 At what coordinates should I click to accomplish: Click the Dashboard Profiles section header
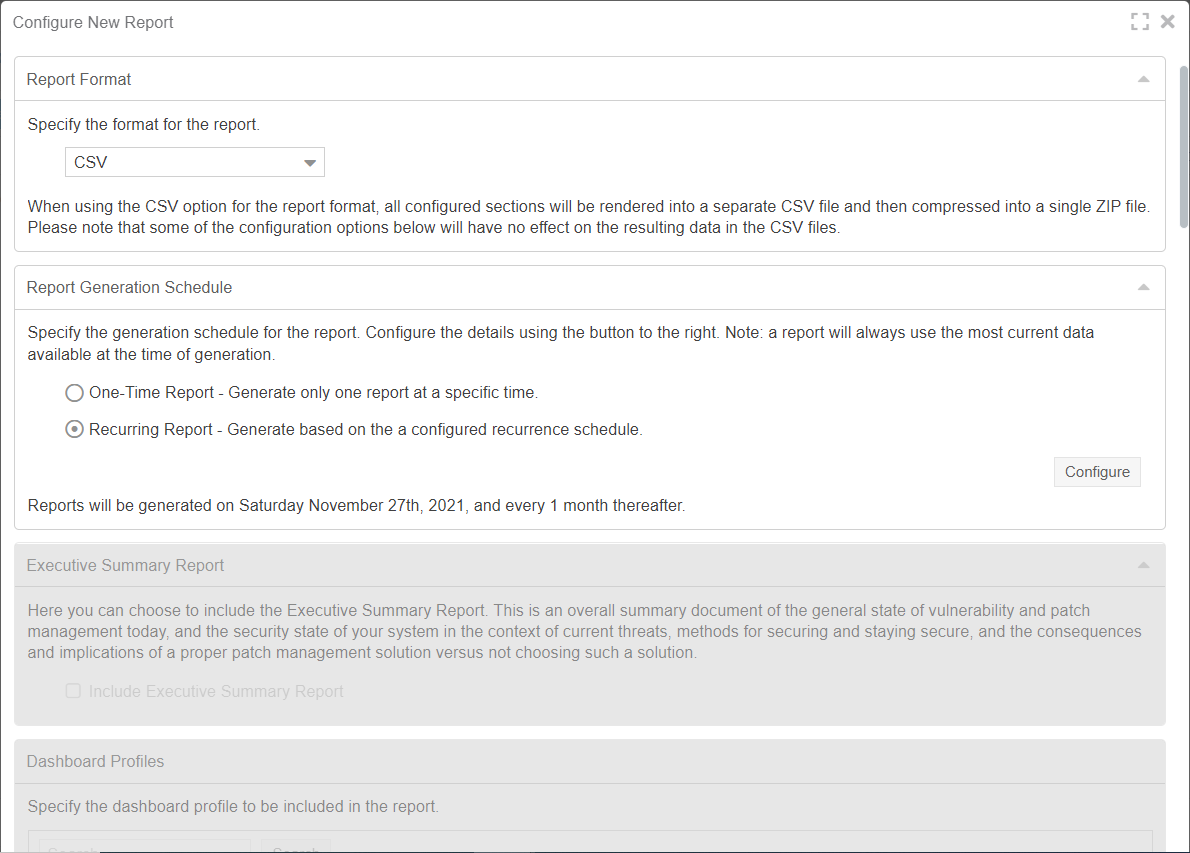click(x=95, y=761)
